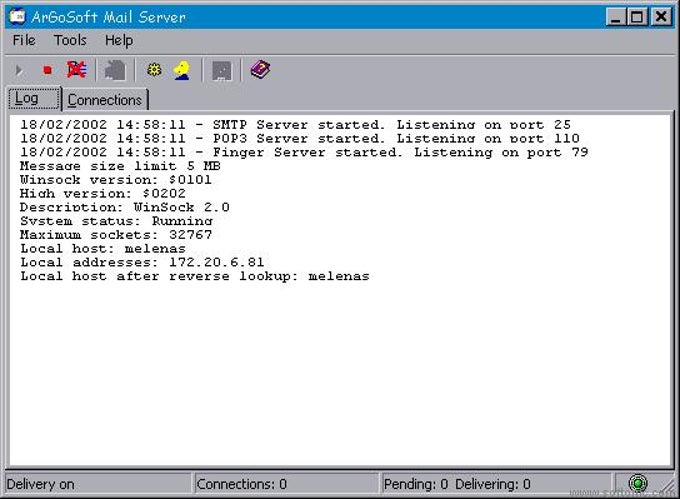This screenshot has height=499, width=680.
Task: Click the Message size limit 5 MB line
Action: coord(120,166)
